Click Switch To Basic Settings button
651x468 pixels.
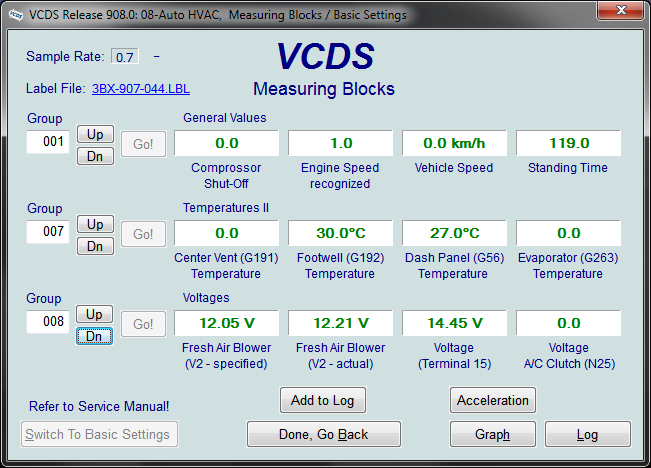click(x=99, y=434)
